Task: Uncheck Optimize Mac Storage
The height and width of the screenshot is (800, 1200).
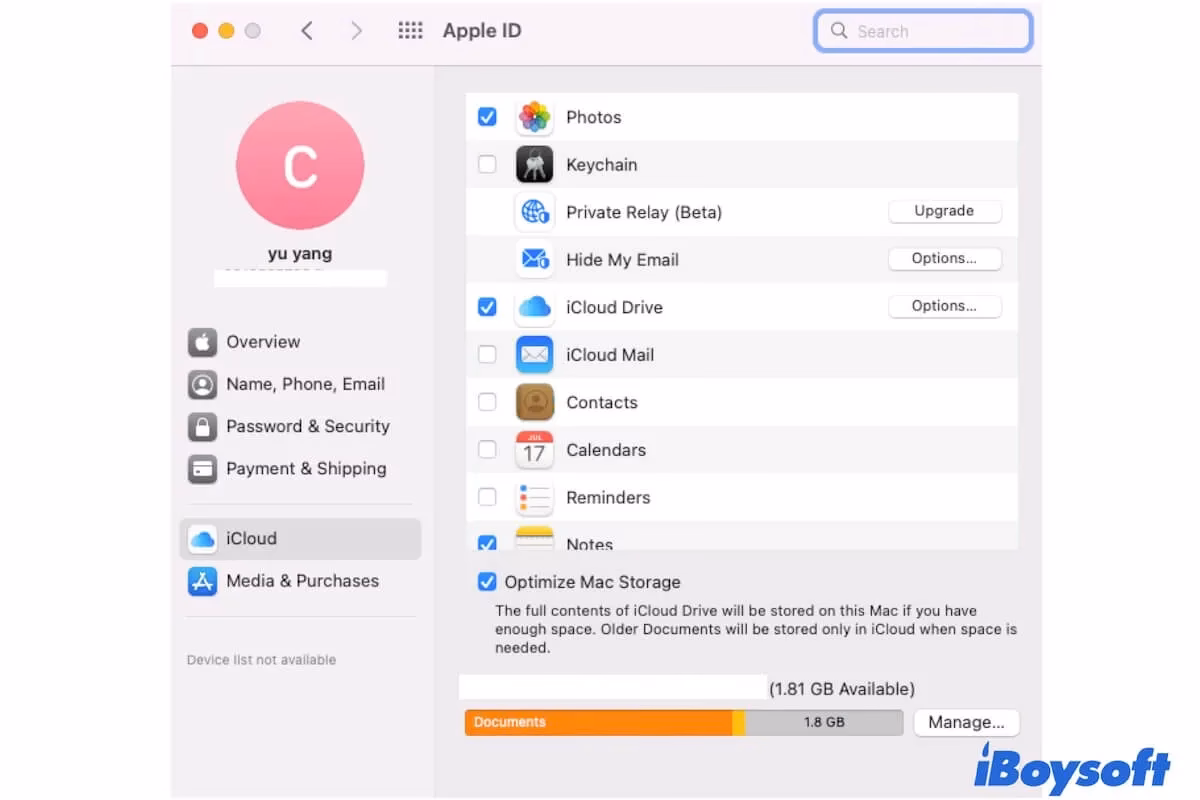Action: click(x=487, y=582)
